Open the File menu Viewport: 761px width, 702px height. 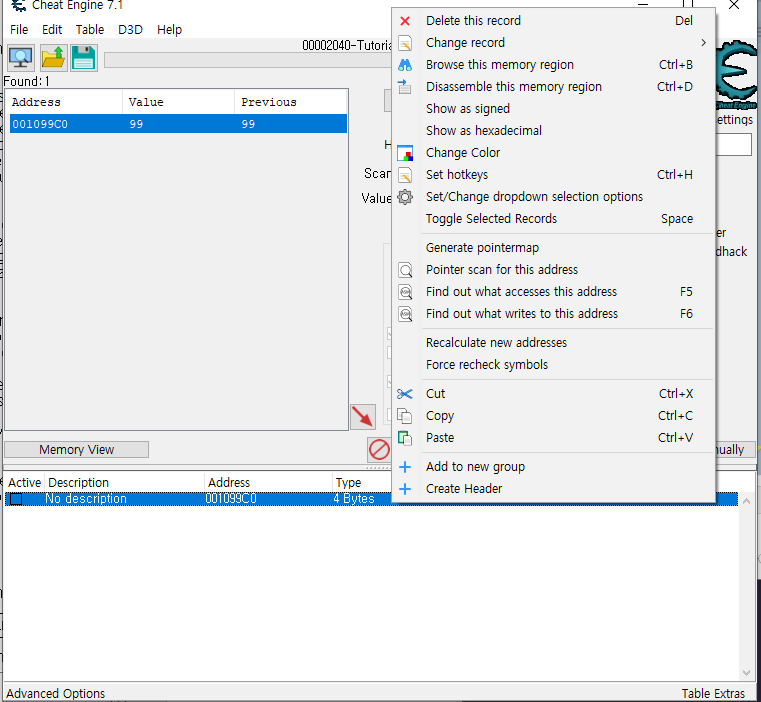19,30
